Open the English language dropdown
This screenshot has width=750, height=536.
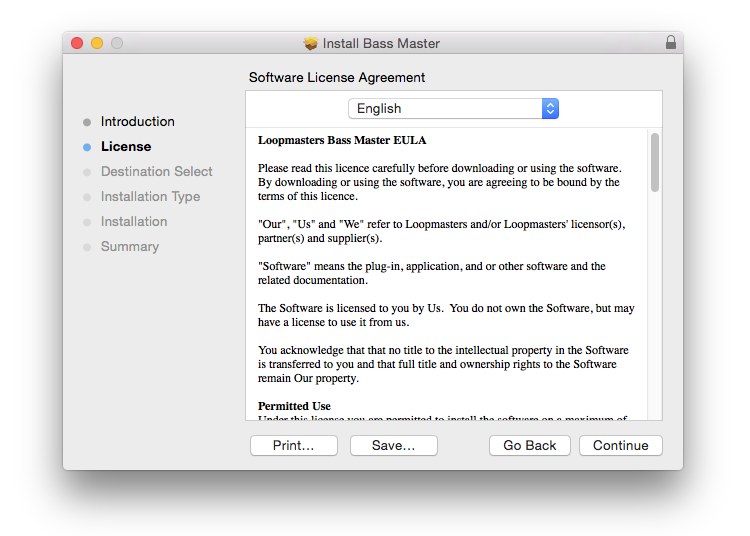click(x=452, y=109)
